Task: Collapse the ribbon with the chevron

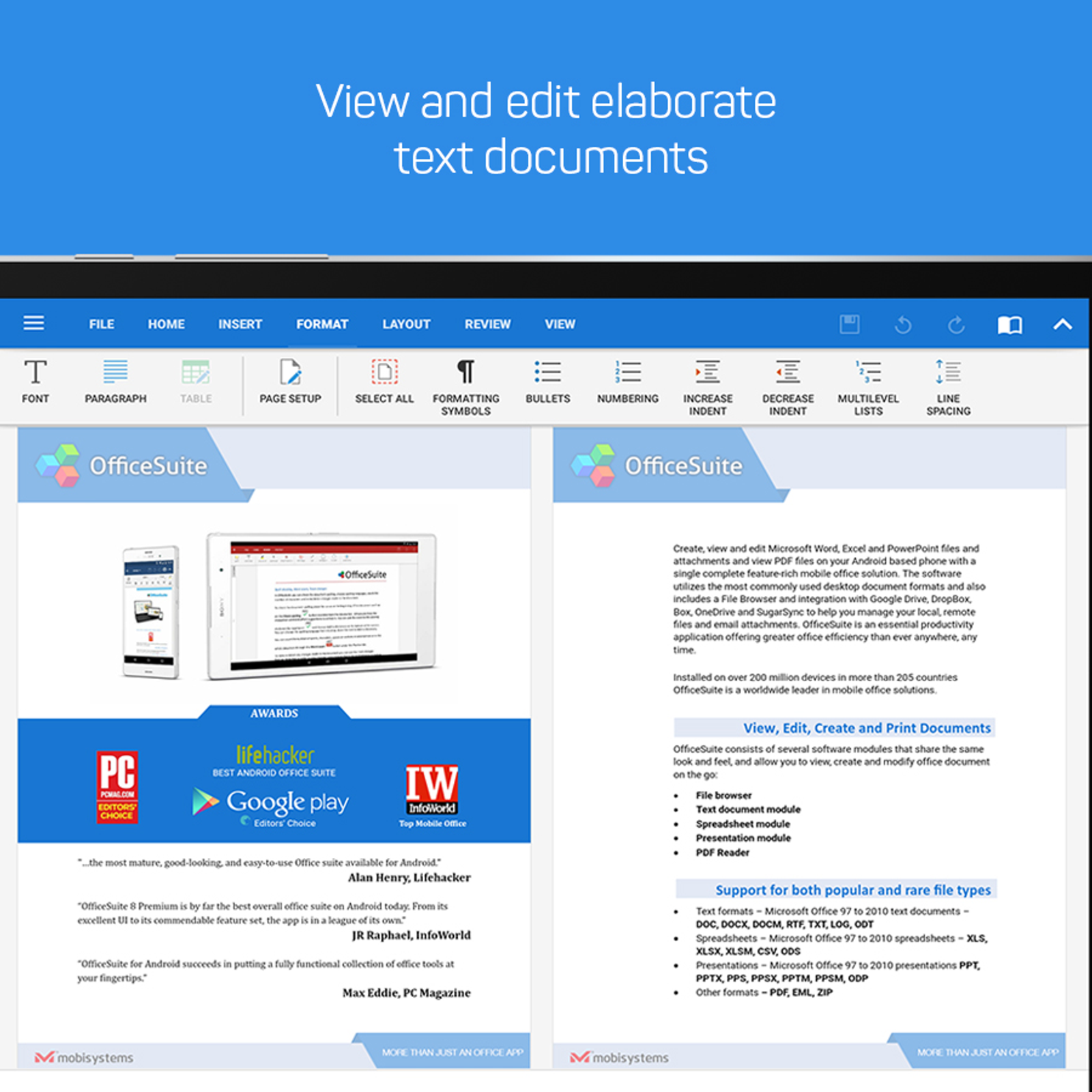Action: tap(1063, 325)
